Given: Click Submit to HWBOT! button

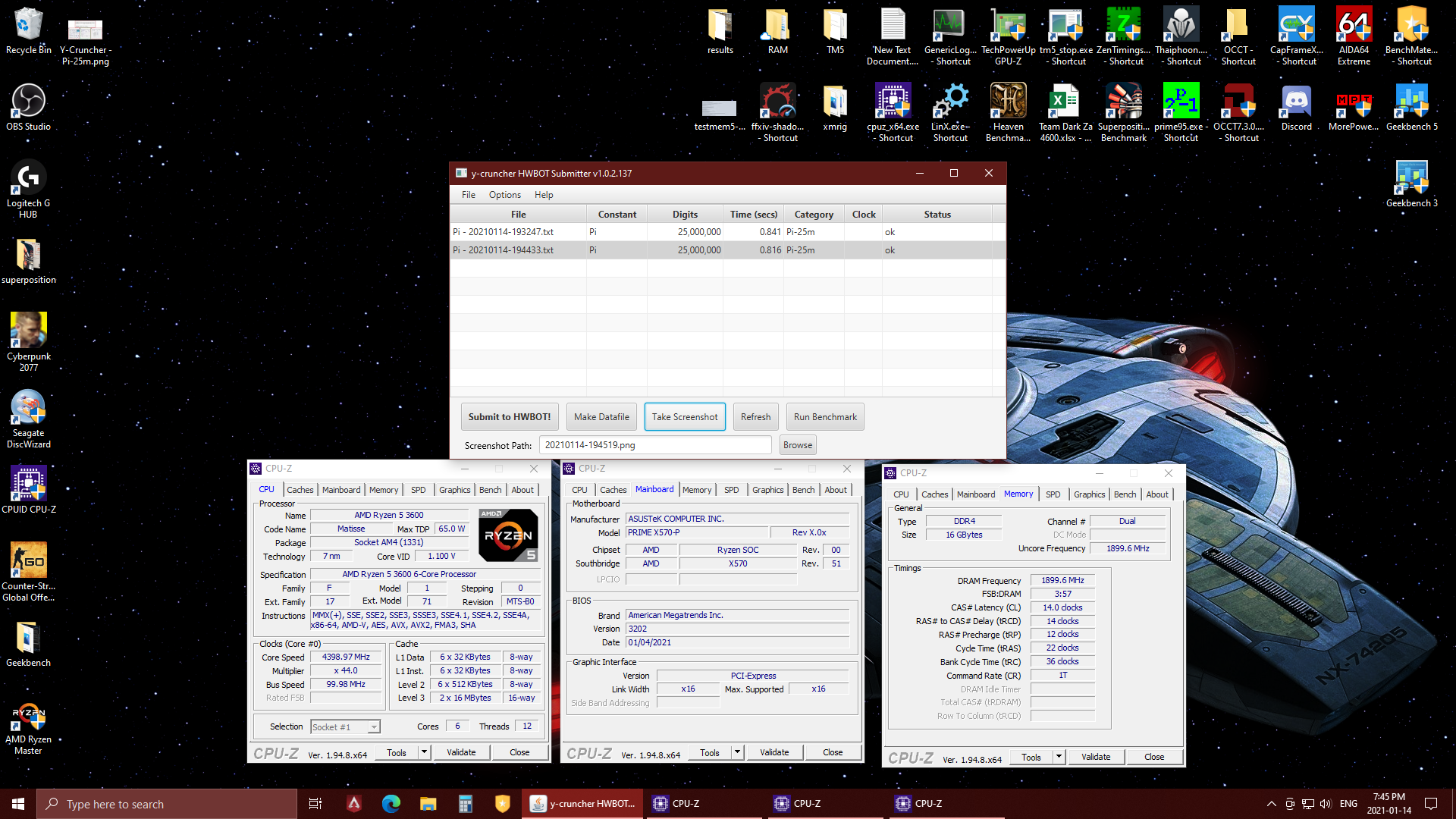Looking at the screenshot, I should tap(510, 417).
